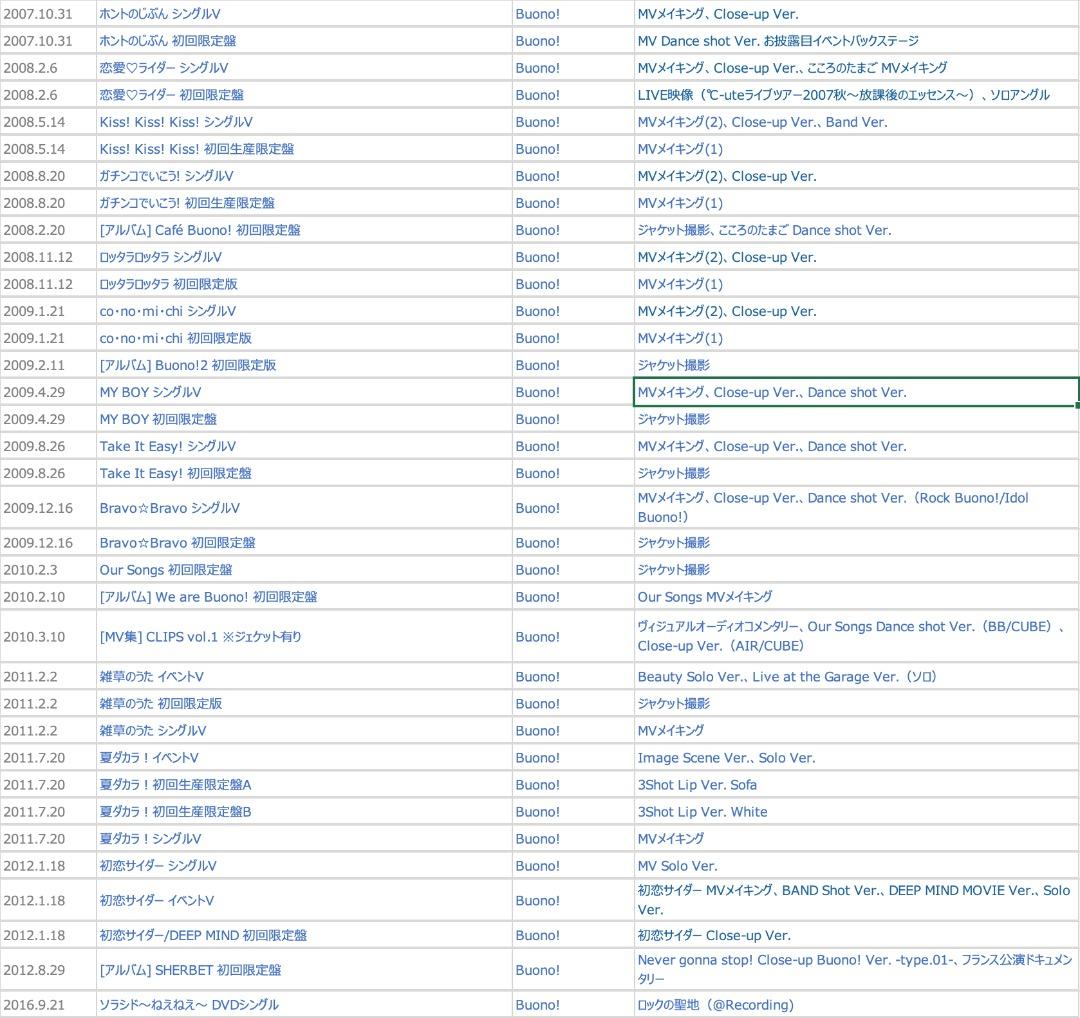Click the date cell 2010.3.10
This screenshot has height=1018, width=1080.
coord(48,636)
